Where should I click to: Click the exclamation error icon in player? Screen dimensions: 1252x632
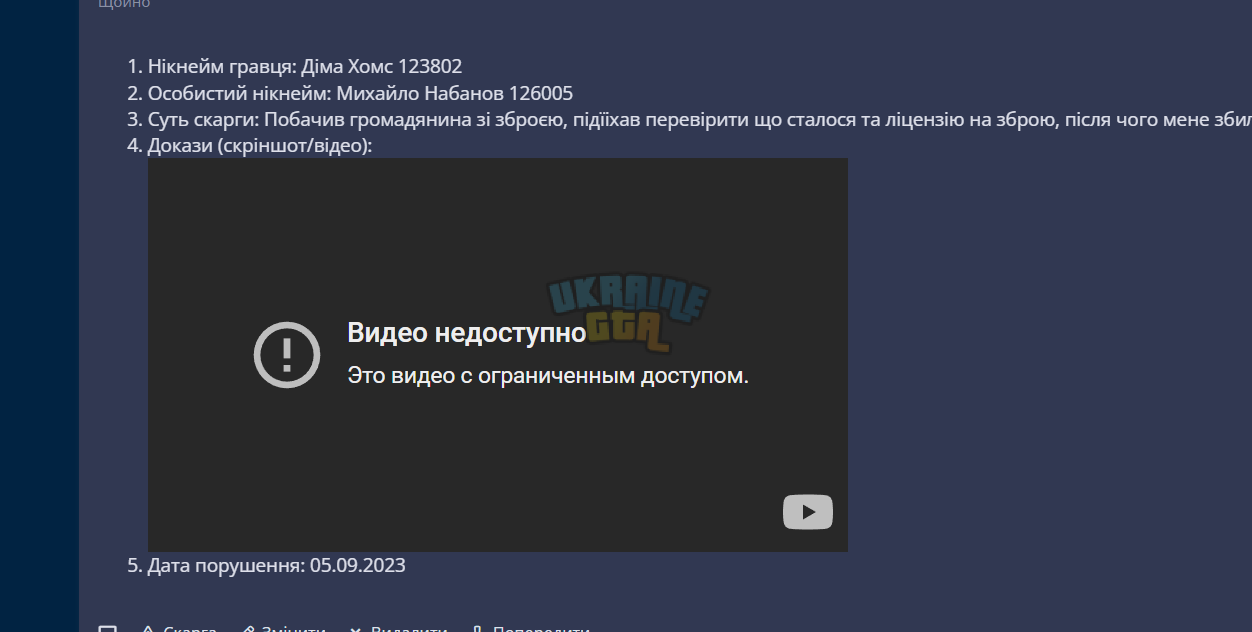(x=287, y=355)
